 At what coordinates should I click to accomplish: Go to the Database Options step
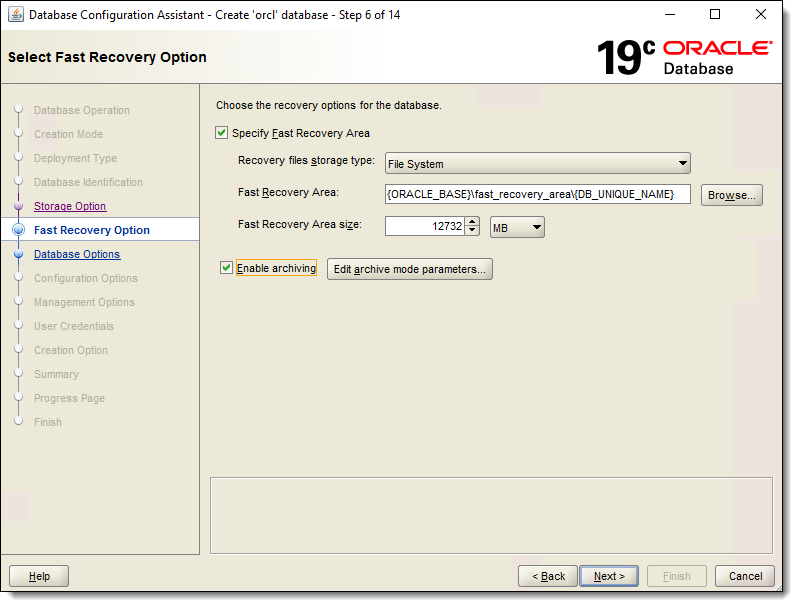coord(77,254)
